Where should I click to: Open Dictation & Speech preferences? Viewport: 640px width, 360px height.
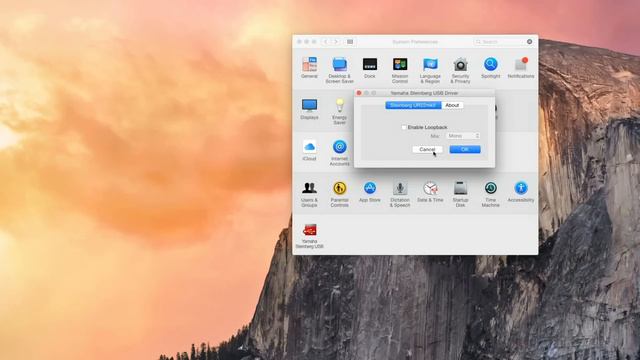pyautogui.click(x=400, y=194)
